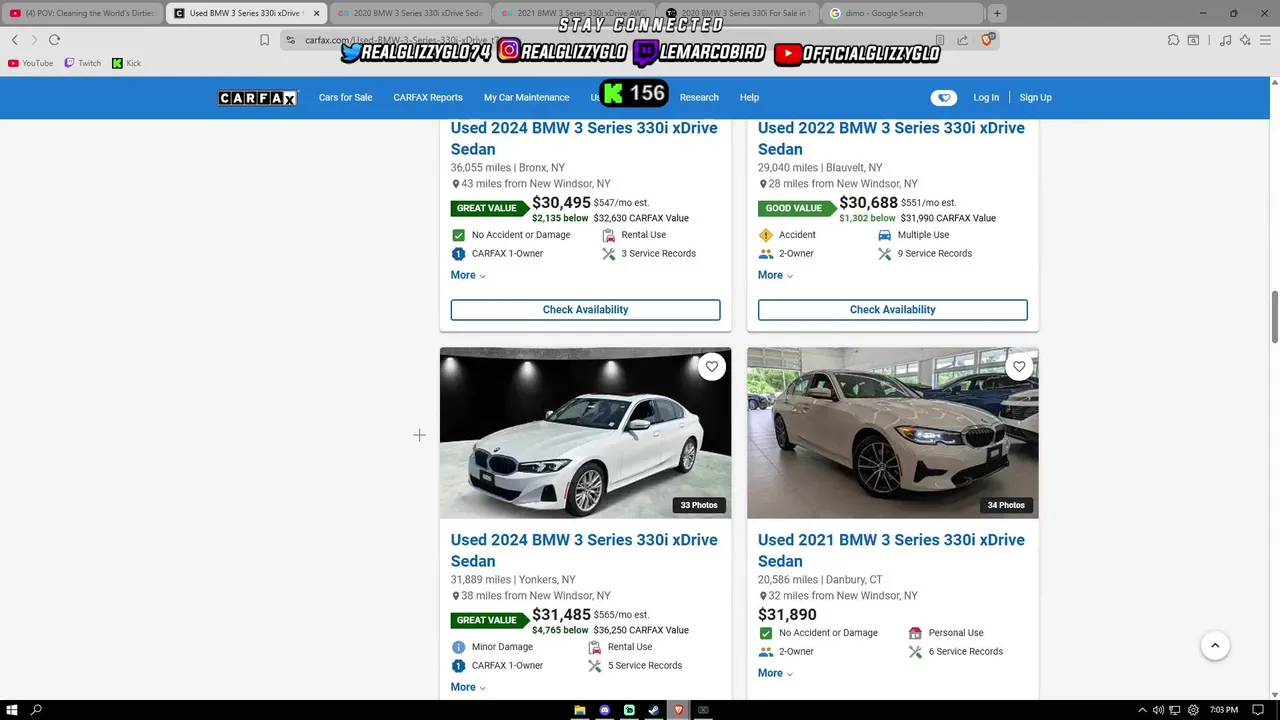
Task: Favorite the white 2024 BMW in Yonkers
Action: (x=711, y=367)
